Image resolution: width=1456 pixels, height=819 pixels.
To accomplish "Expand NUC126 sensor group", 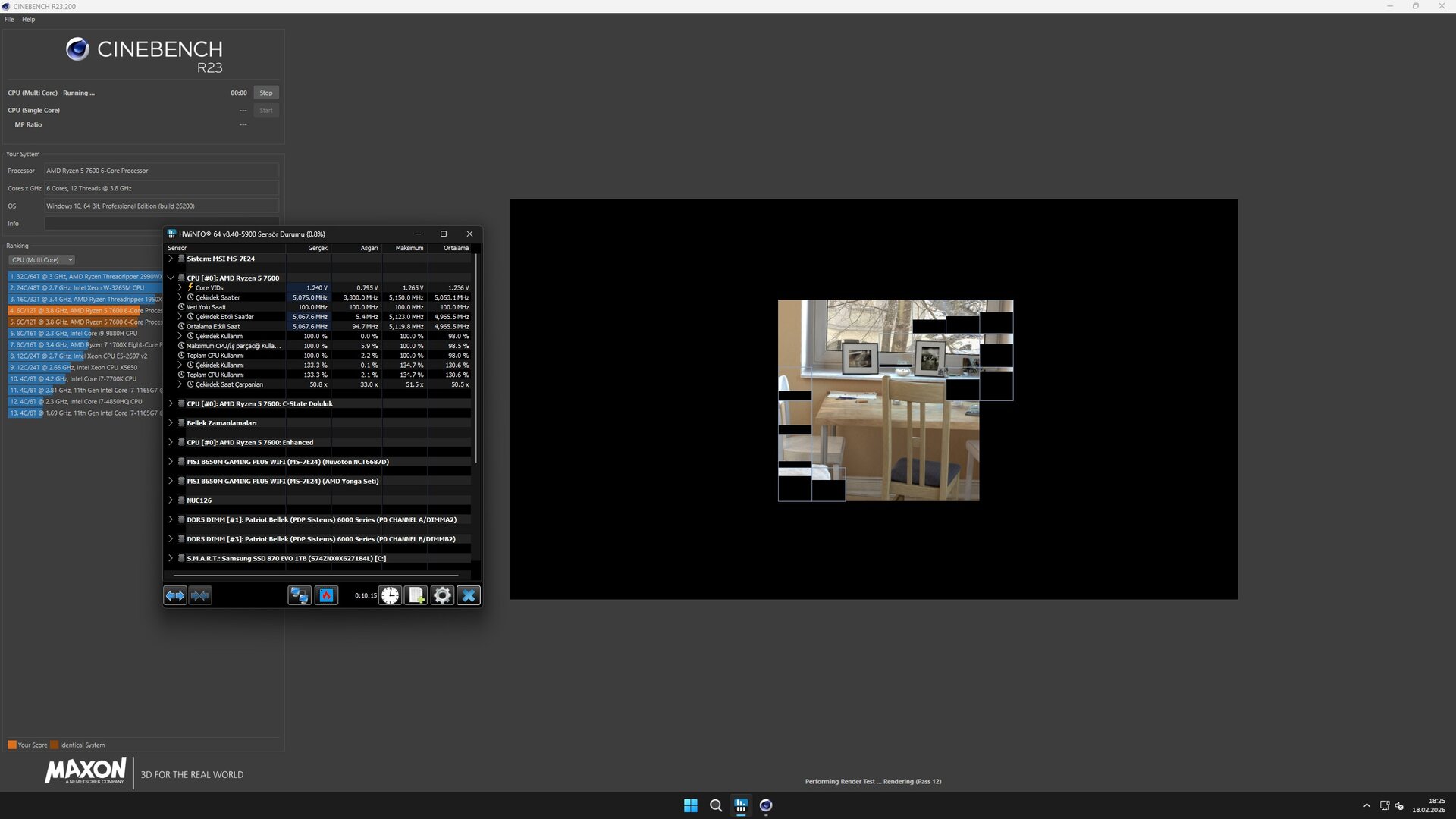I will 171,500.
